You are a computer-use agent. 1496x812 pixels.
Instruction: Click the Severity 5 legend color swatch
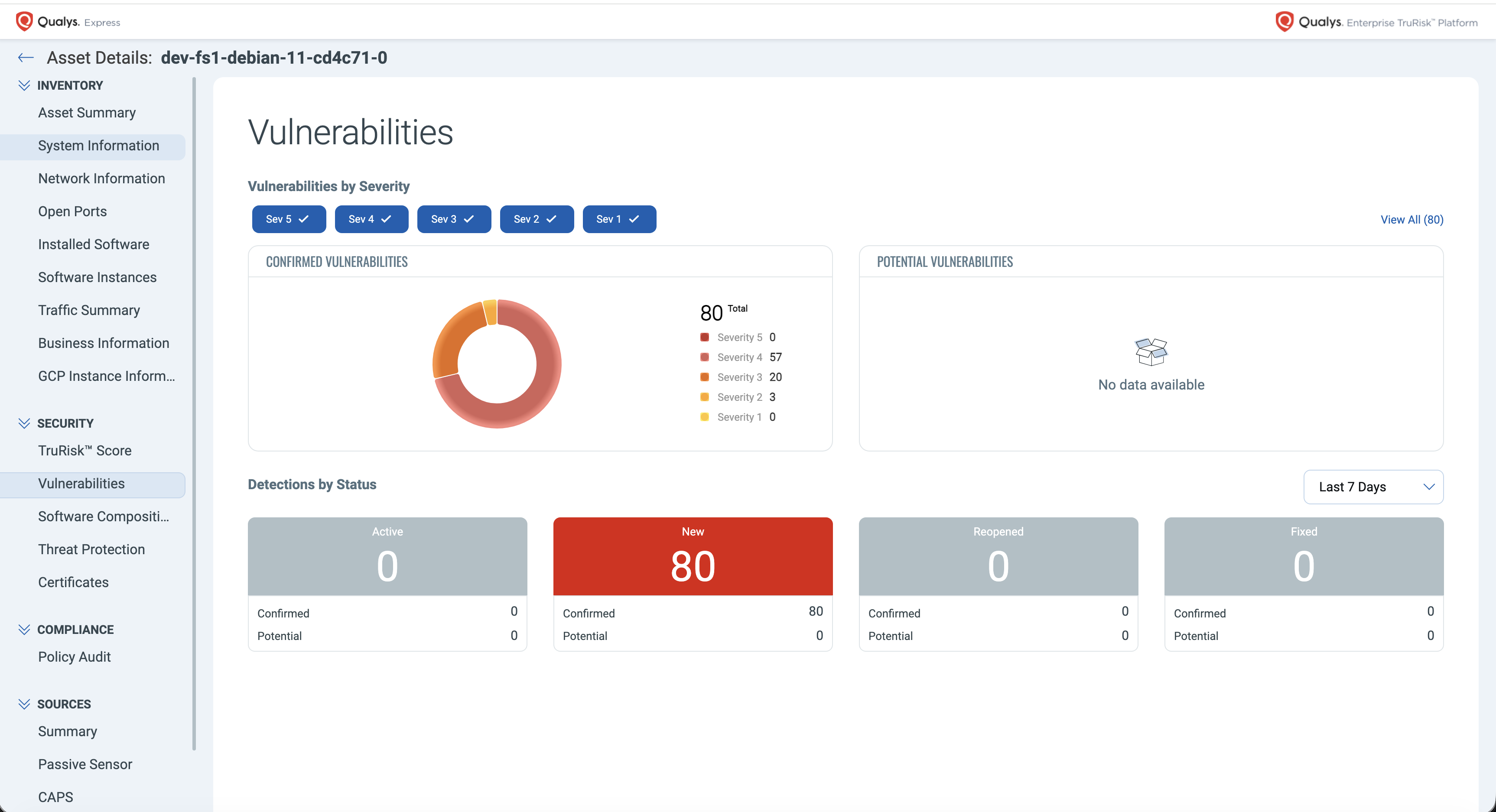coord(704,337)
